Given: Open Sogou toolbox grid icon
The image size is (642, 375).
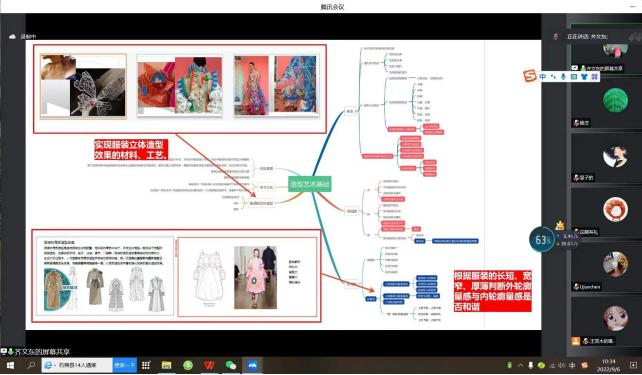Looking at the screenshot, I should click(x=595, y=77).
